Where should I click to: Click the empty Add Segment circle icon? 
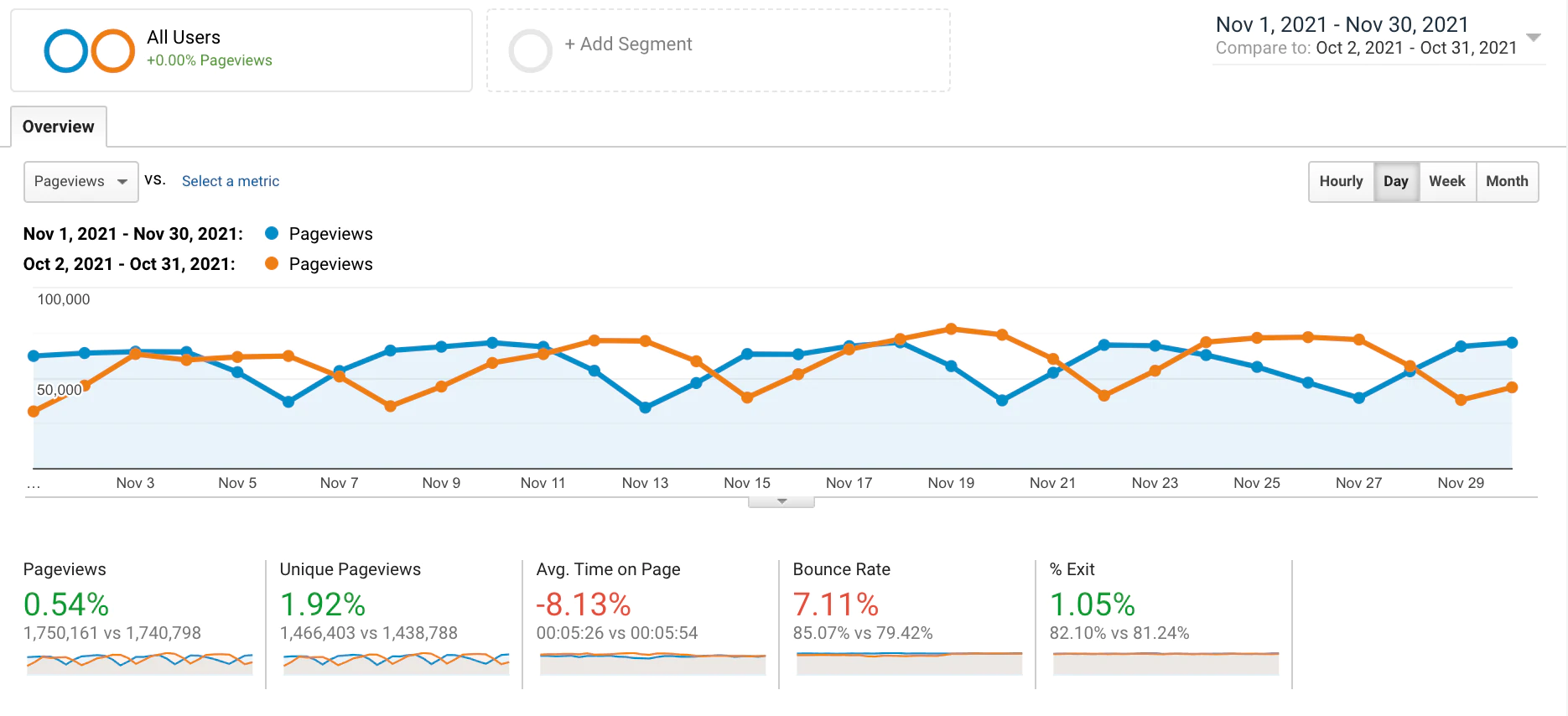(531, 51)
